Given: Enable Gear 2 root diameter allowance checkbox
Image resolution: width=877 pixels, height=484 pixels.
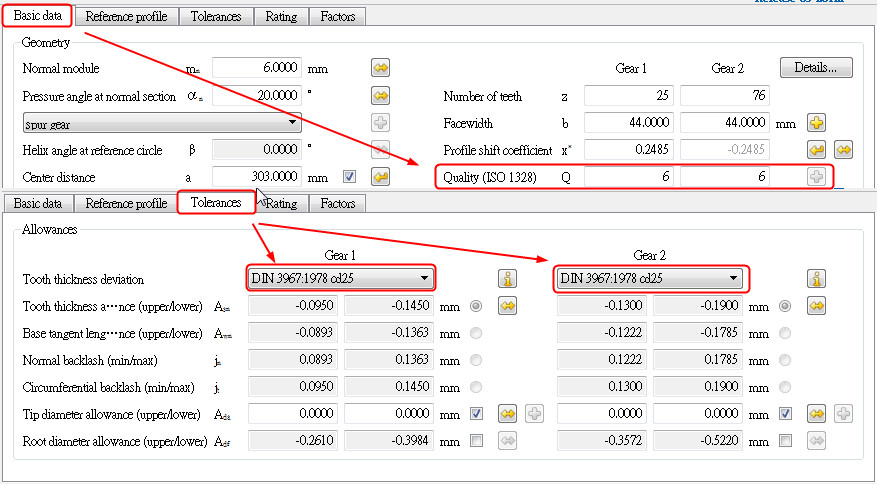Looking at the screenshot, I should tap(785, 441).
